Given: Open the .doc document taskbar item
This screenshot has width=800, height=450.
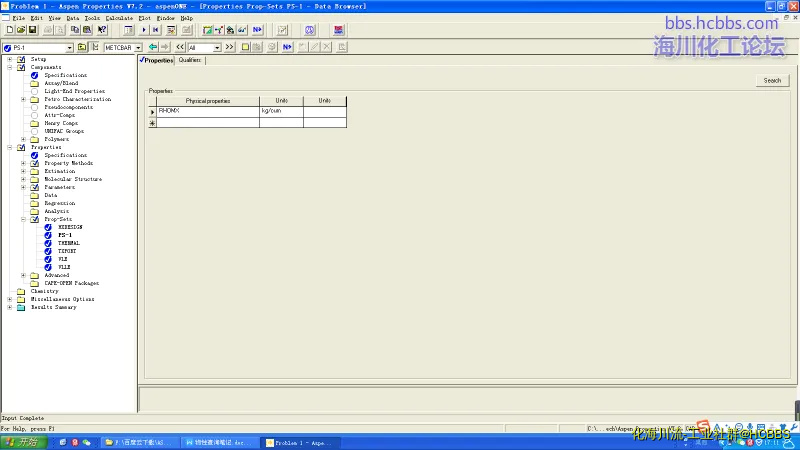Looking at the screenshot, I should pyautogui.click(x=219, y=443).
